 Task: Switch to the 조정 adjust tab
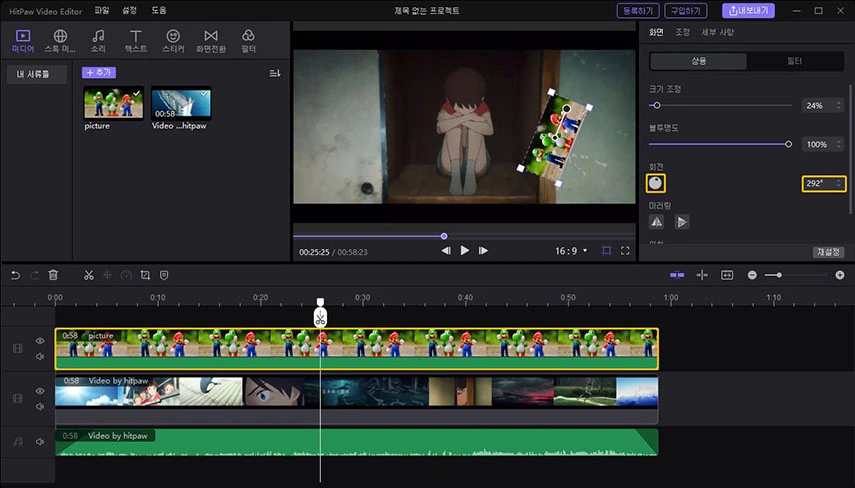pos(682,32)
